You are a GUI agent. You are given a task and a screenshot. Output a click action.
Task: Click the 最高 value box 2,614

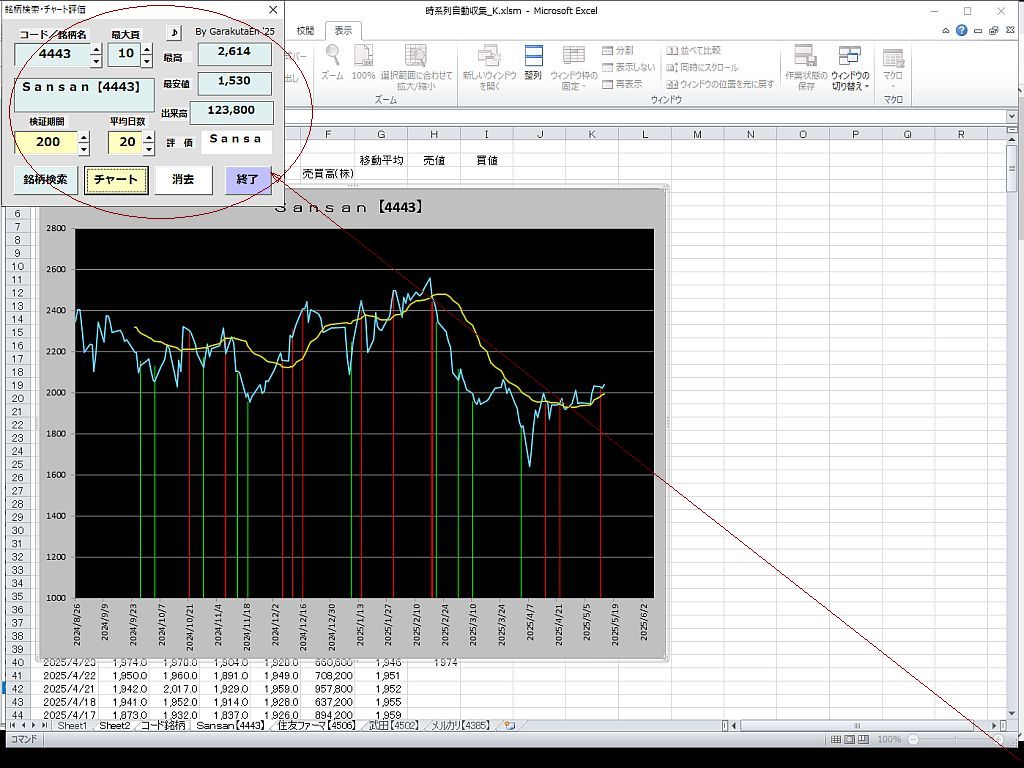tap(234, 54)
